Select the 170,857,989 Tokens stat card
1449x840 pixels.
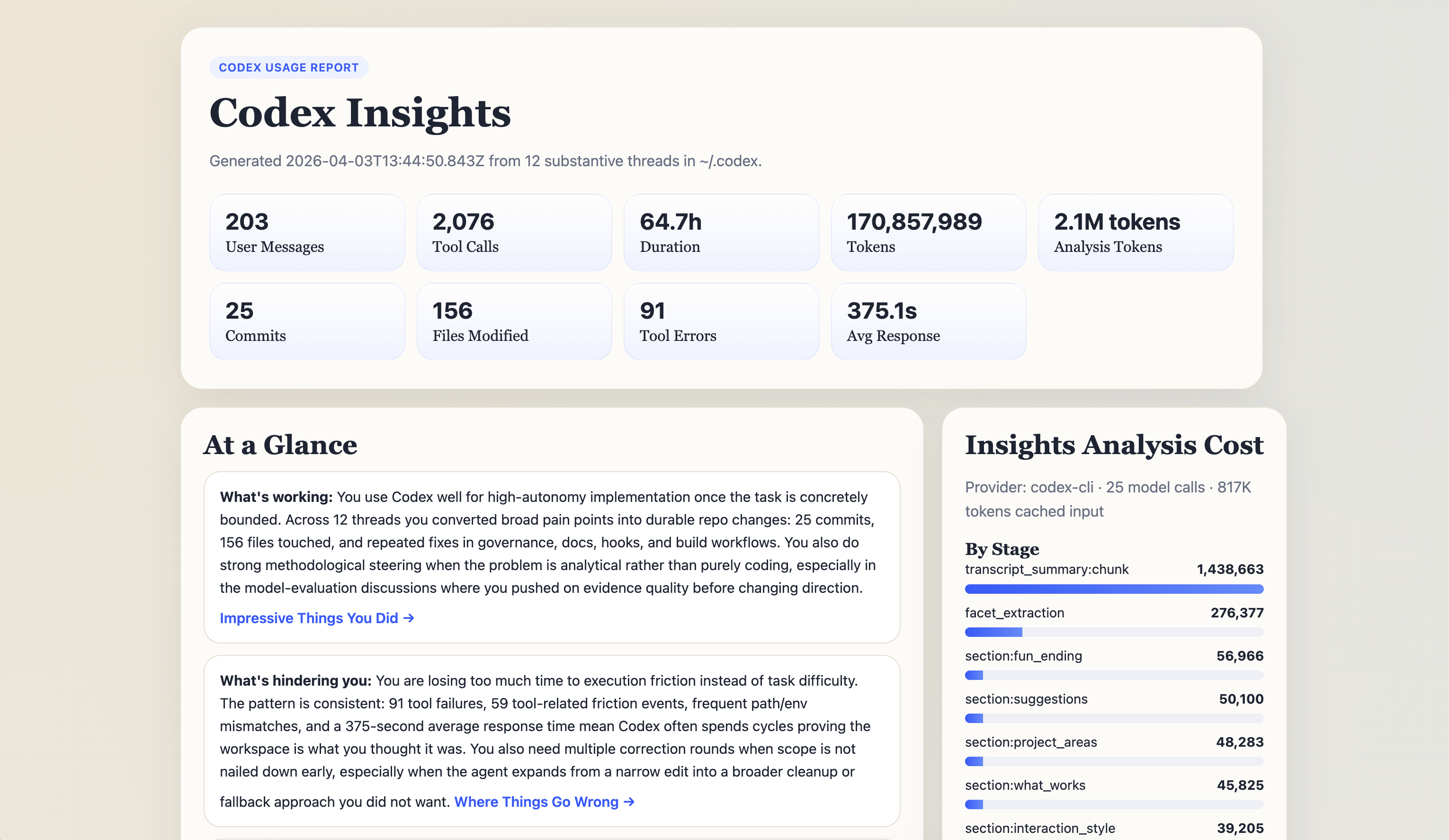(x=928, y=232)
